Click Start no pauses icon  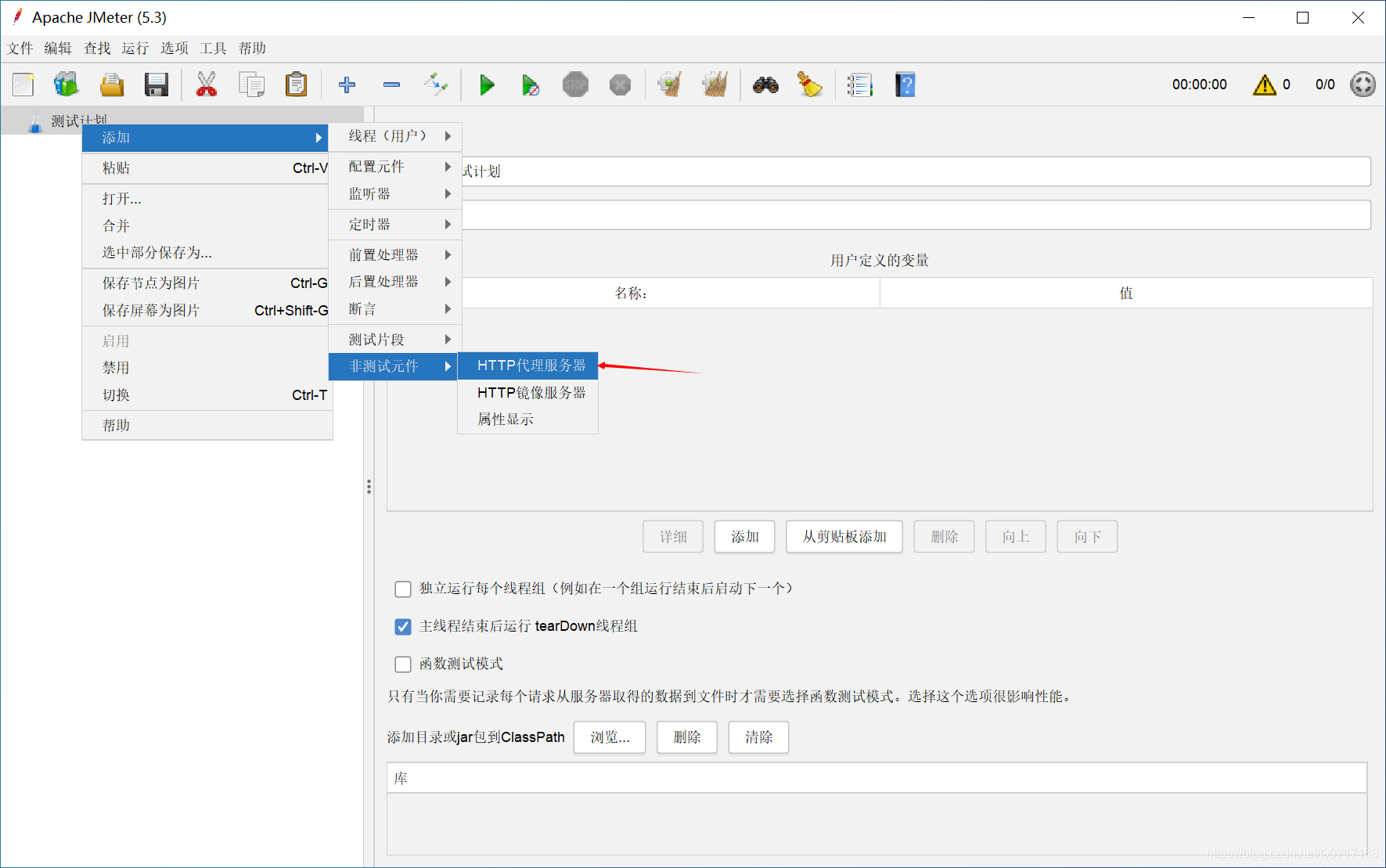pos(531,85)
